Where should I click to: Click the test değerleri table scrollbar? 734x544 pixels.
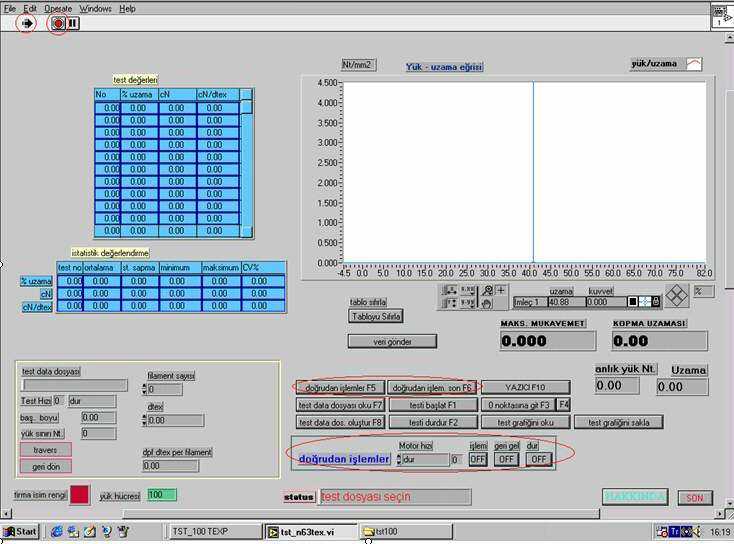click(x=246, y=162)
